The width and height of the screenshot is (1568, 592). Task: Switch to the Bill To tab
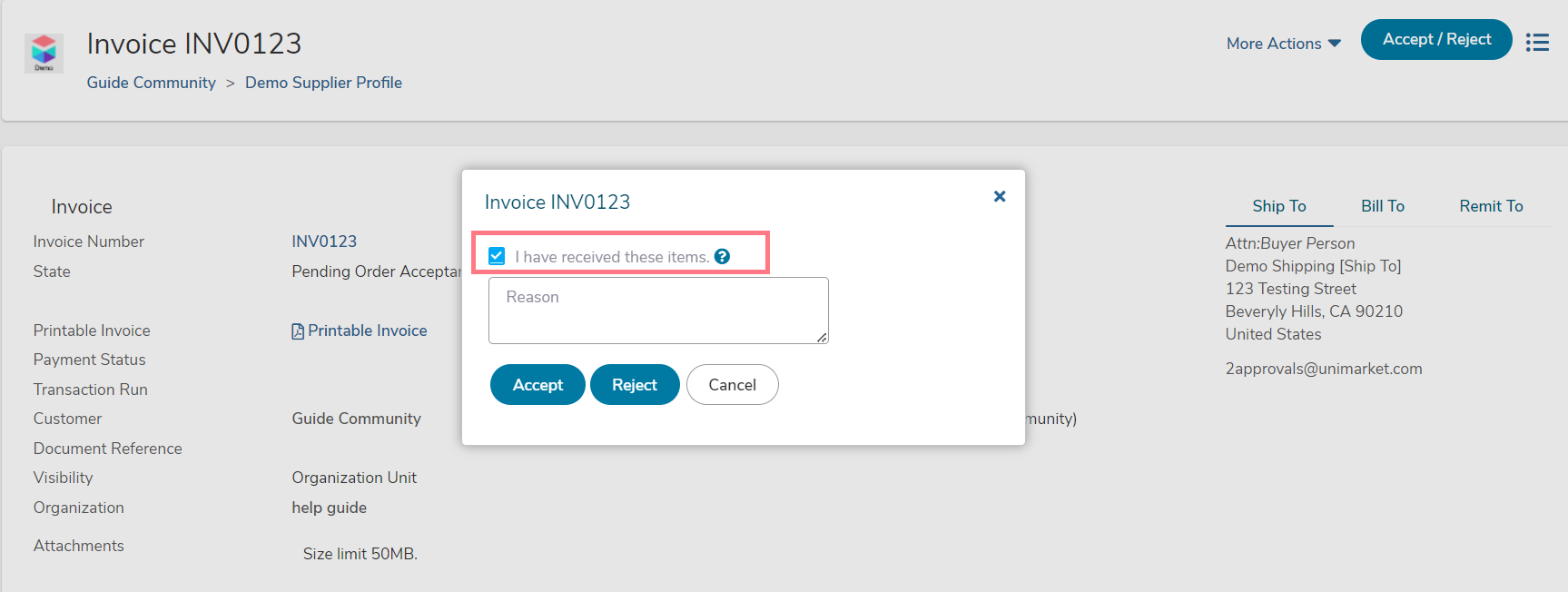[x=1383, y=206]
